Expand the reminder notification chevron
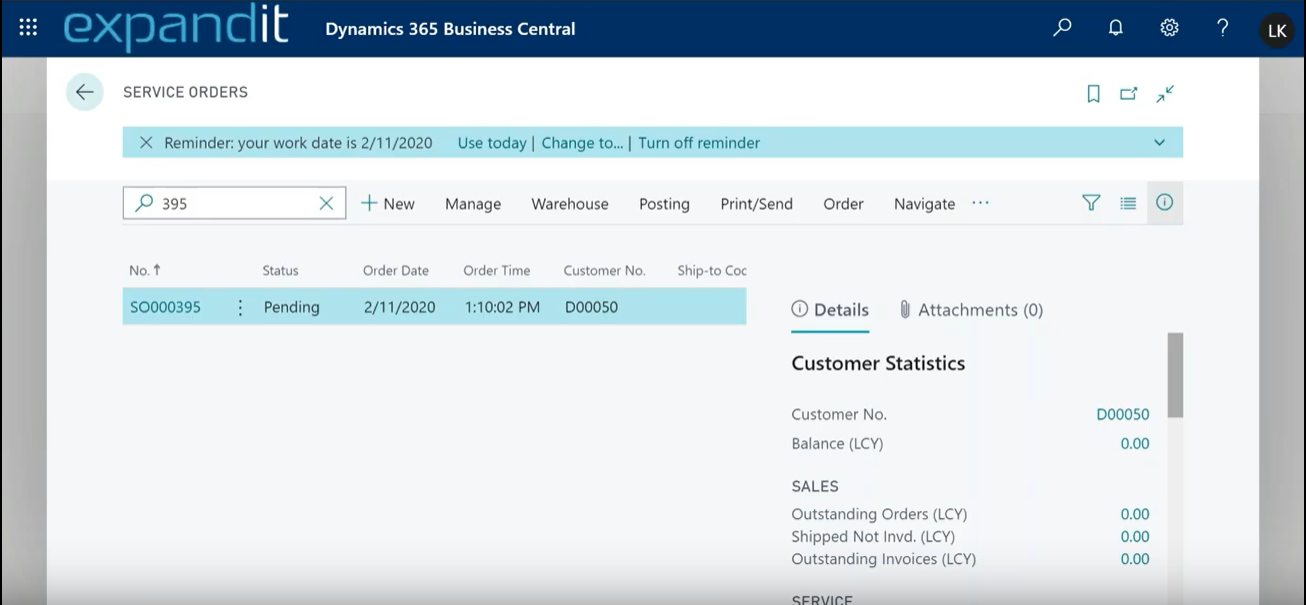The image size is (1306, 605). click(x=1159, y=143)
